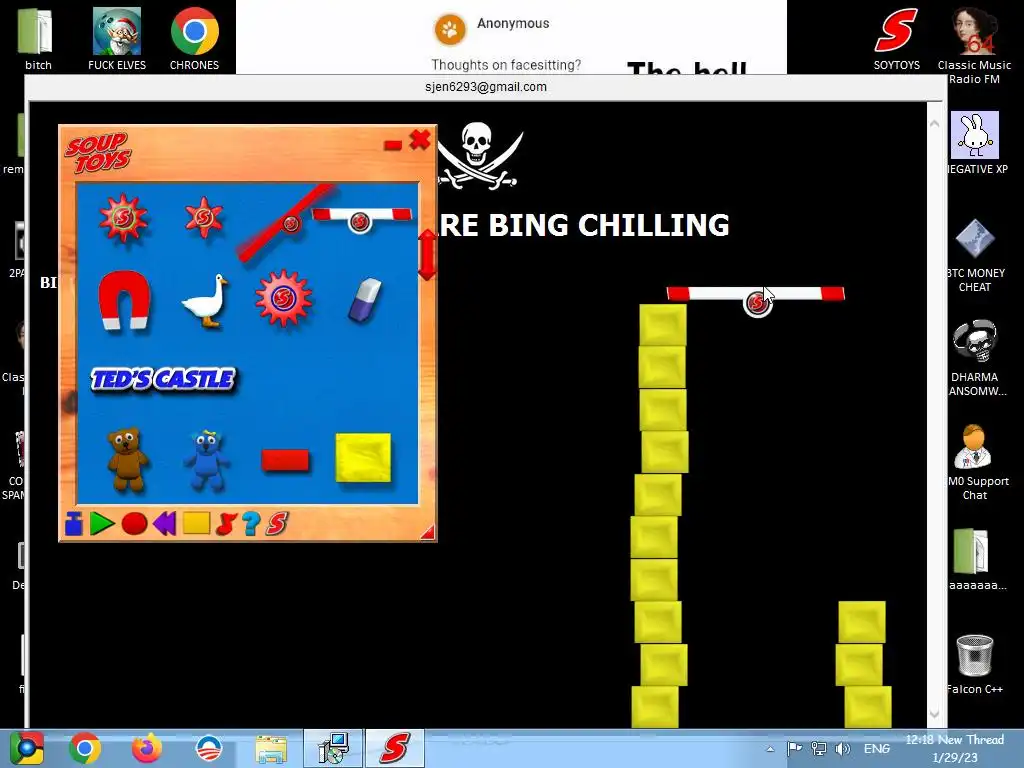Toggle sound with the red music note
This screenshot has width=1024, height=768.
225,524
